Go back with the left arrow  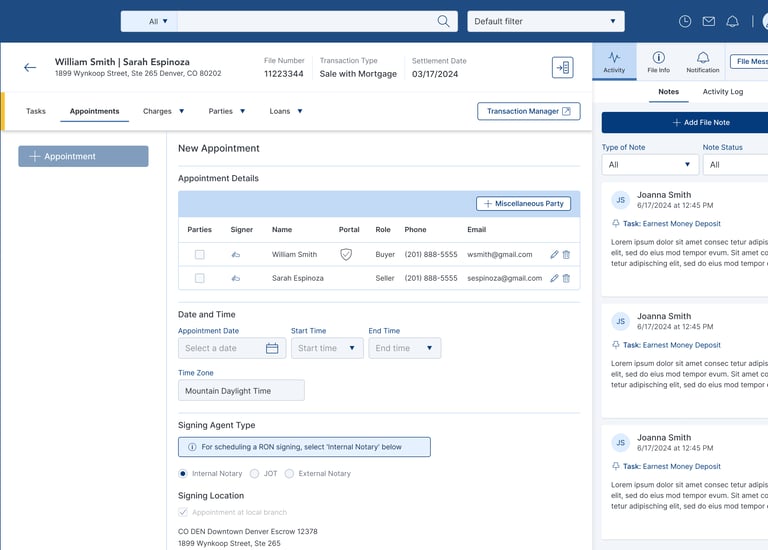[x=30, y=68]
